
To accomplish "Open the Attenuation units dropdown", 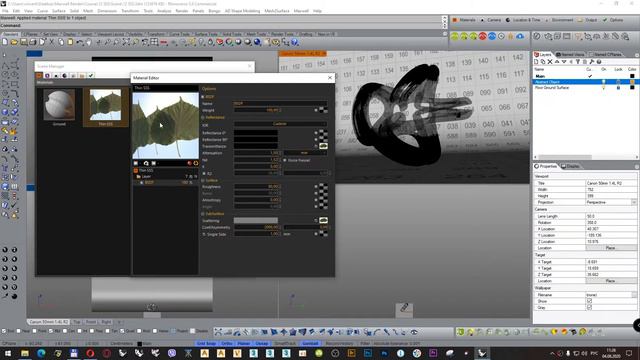I will click(304, 153).
